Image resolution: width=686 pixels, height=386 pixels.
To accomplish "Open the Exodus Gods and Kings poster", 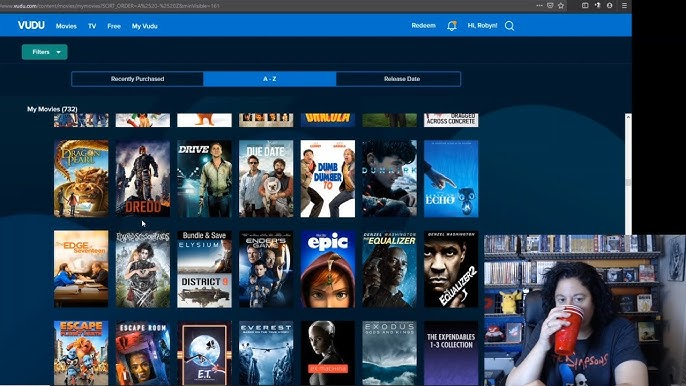I will [x=389, y=353].
